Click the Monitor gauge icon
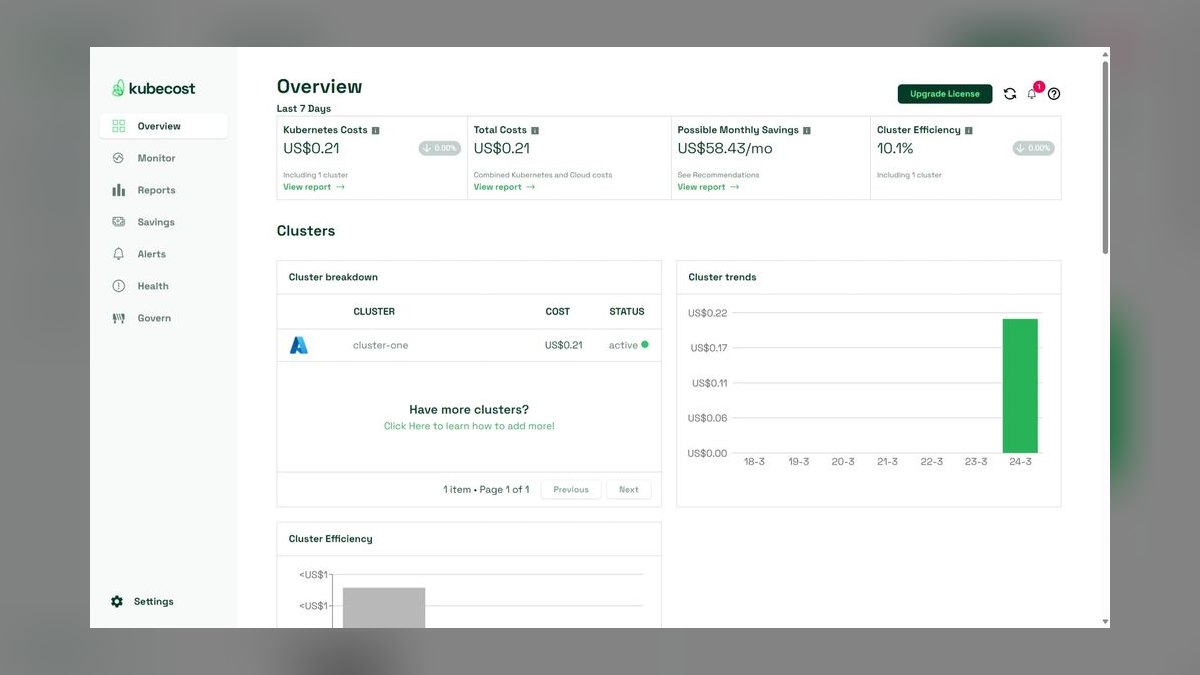 tap(118, 158)
